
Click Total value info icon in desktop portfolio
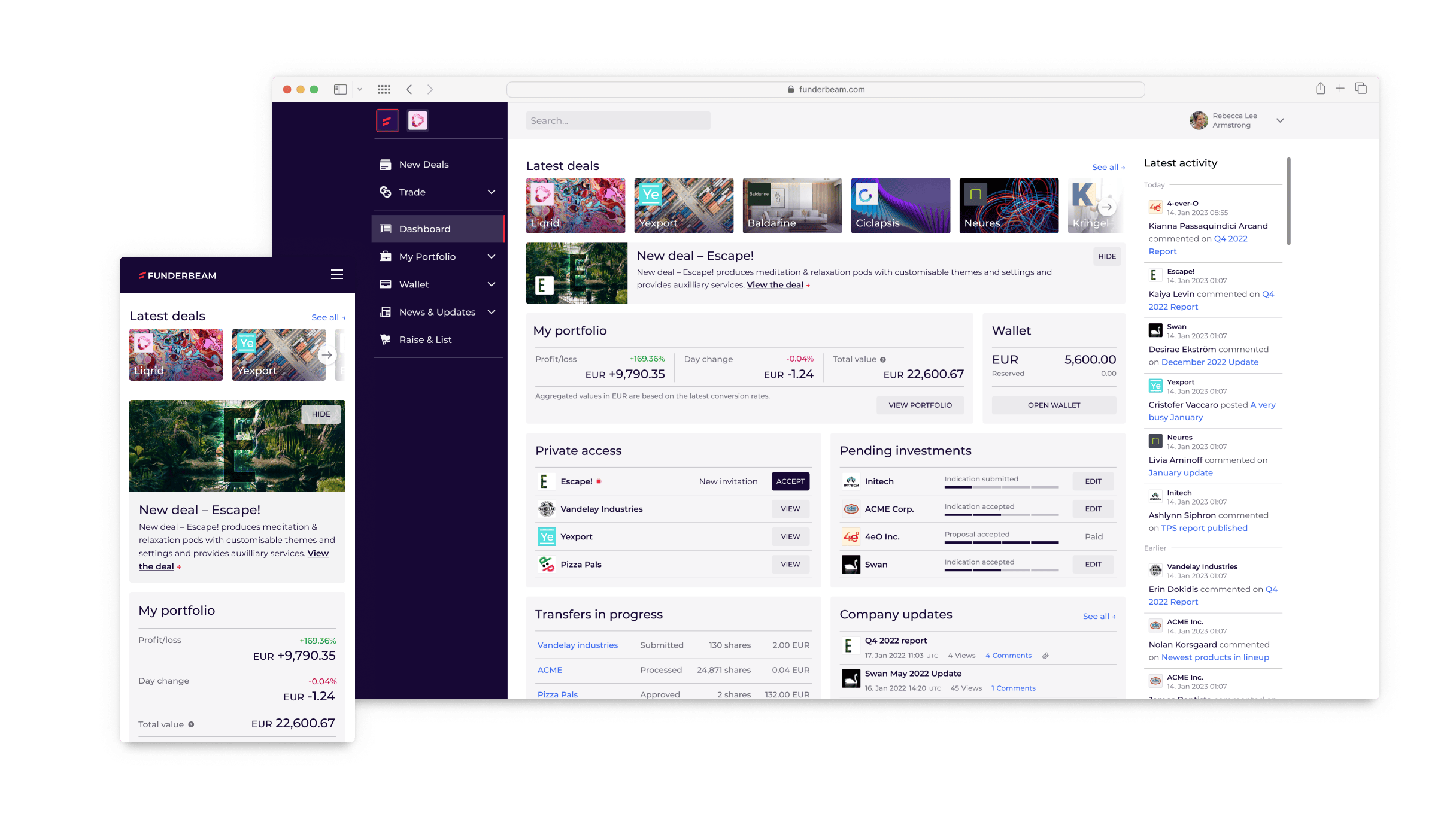(x=882, y=360)
